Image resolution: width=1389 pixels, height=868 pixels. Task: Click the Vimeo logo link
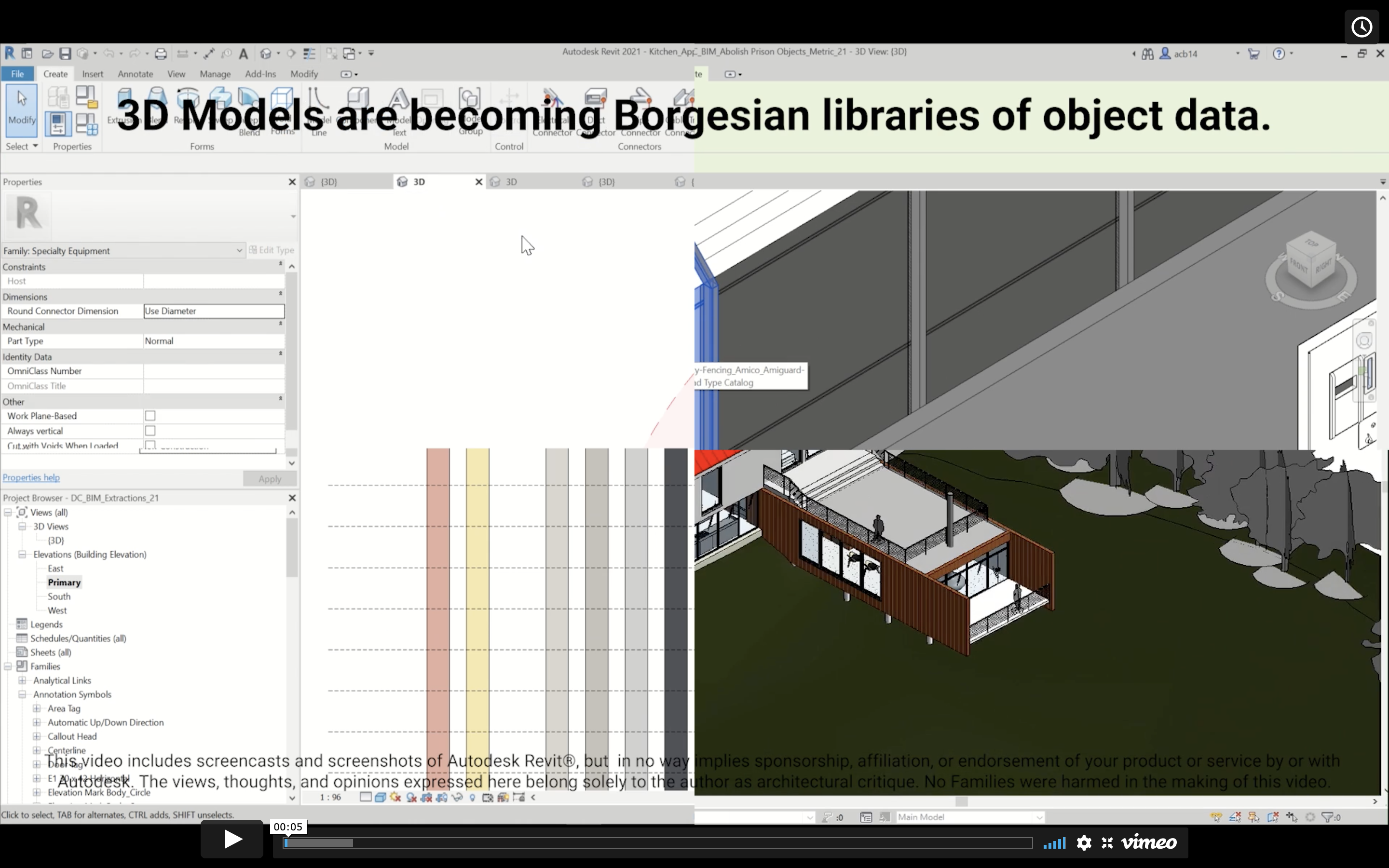pyautogui.click(x=1149, y=842)
